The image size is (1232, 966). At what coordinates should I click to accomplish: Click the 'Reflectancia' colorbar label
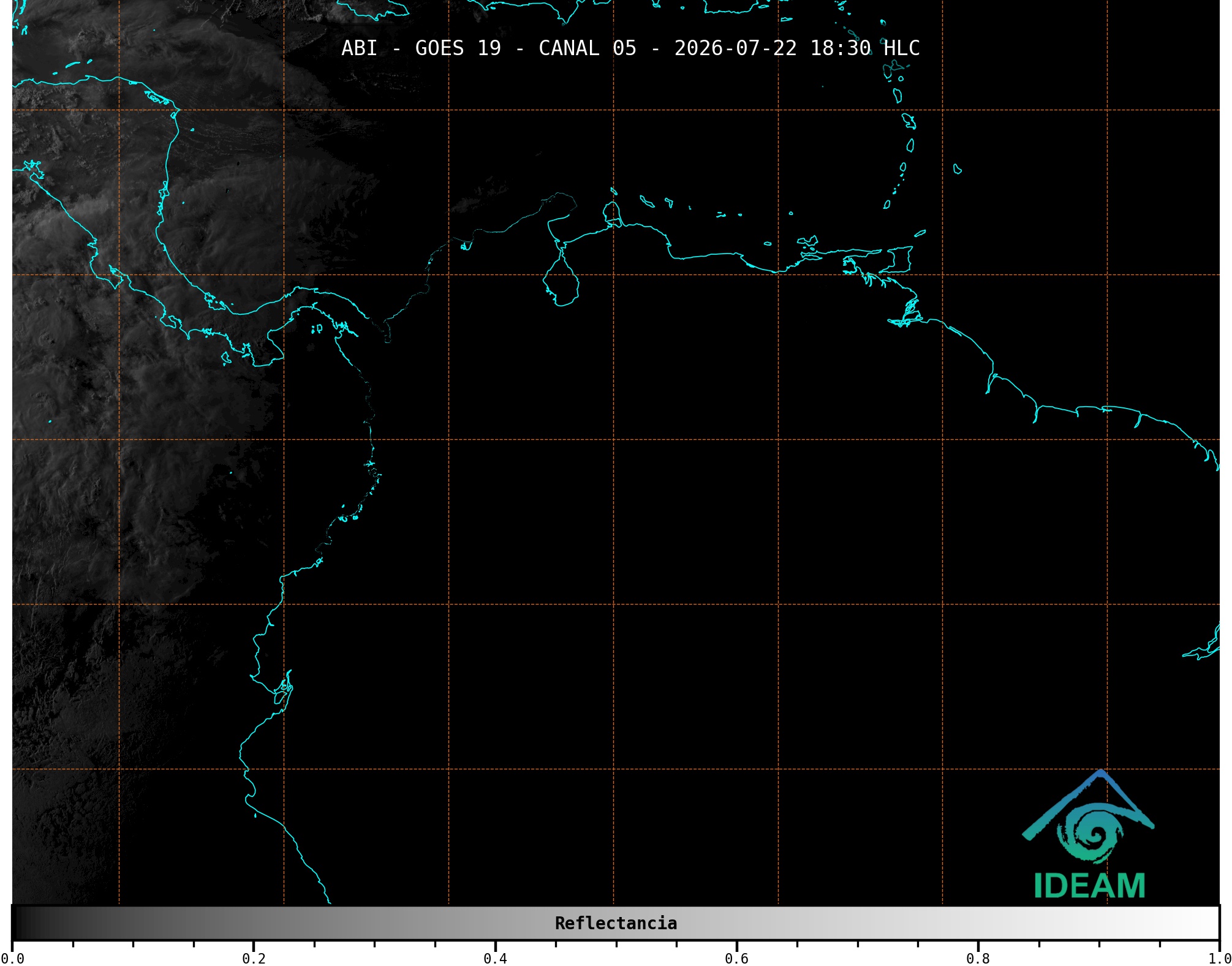616,923
